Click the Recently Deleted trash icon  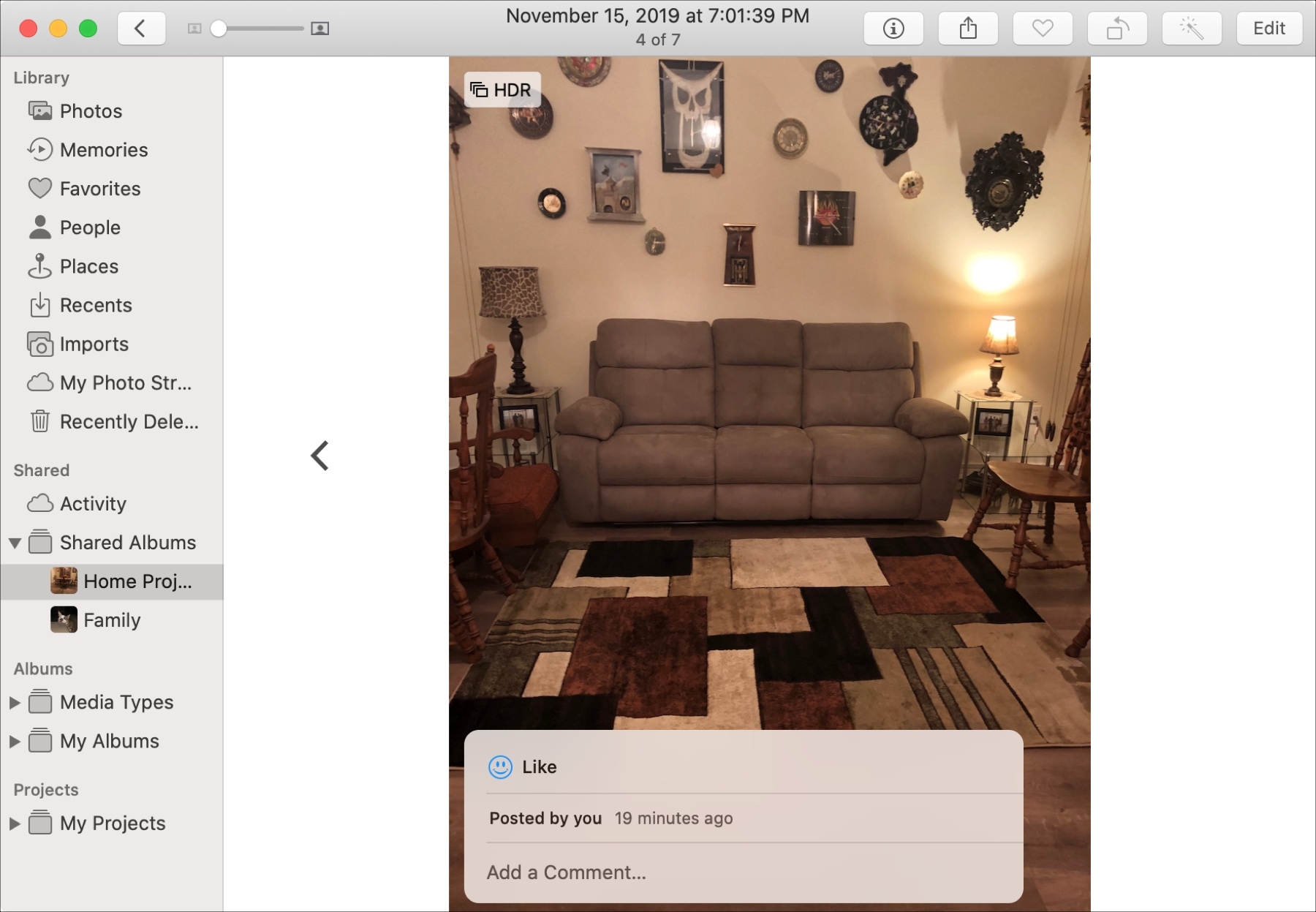point(40,421)
